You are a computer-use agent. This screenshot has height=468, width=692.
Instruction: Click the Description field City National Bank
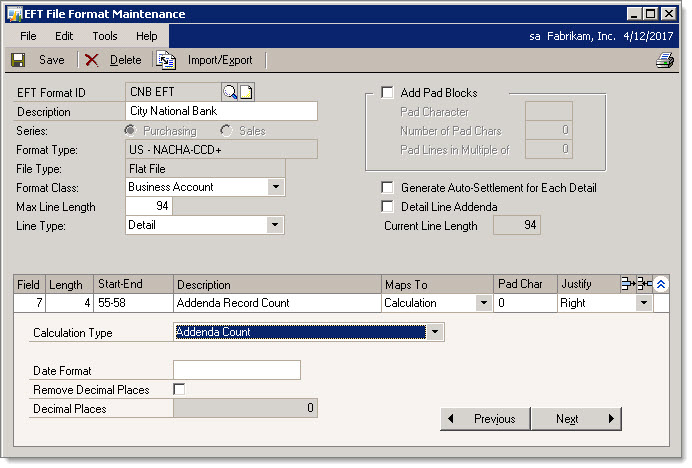pos(221,111)
